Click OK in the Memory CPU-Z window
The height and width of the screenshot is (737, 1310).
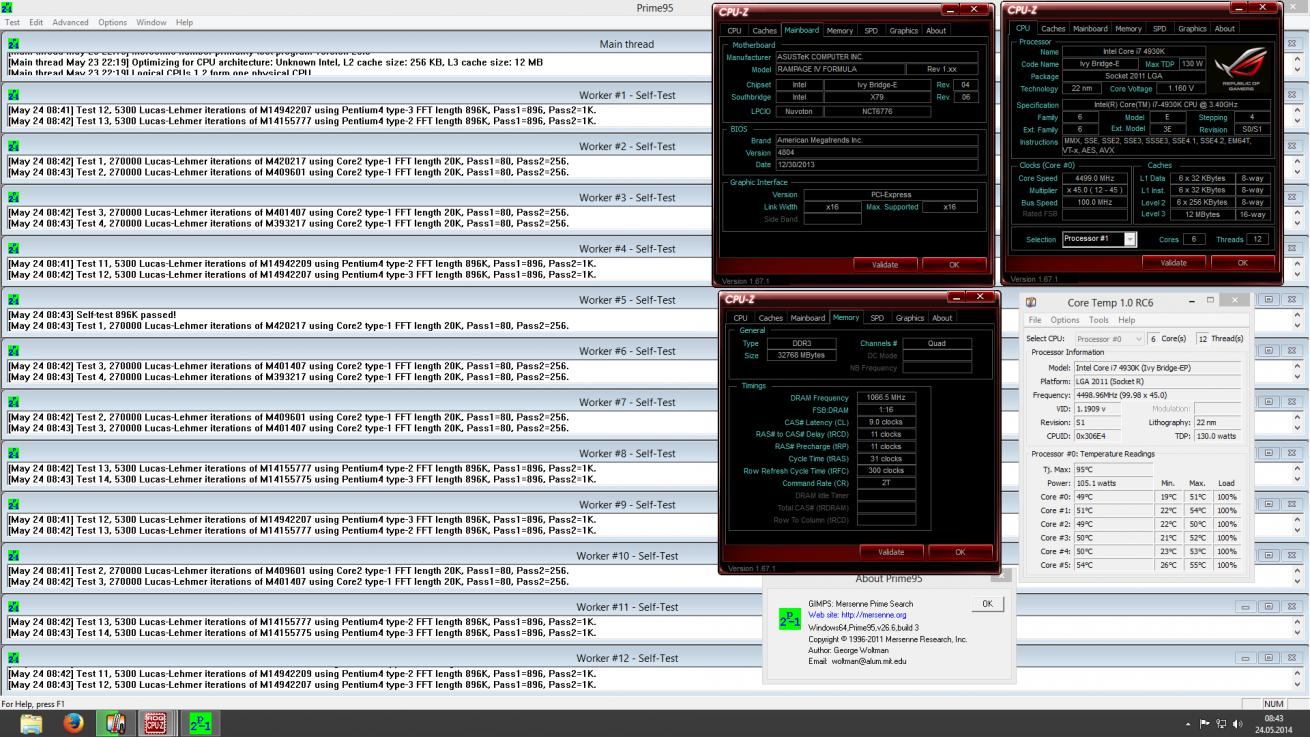tap(960, 552)
